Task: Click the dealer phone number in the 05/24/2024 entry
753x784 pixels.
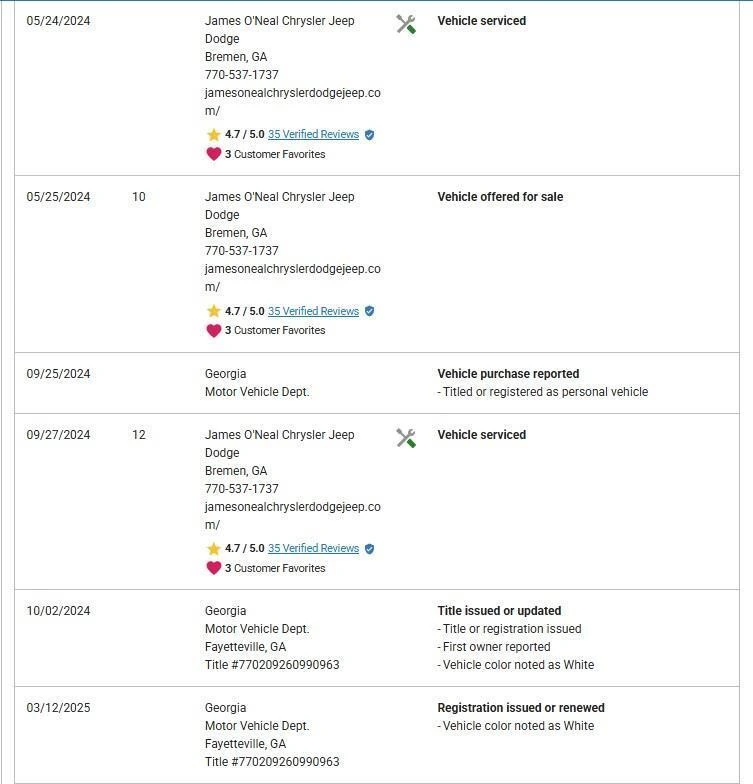Action: 242,75
